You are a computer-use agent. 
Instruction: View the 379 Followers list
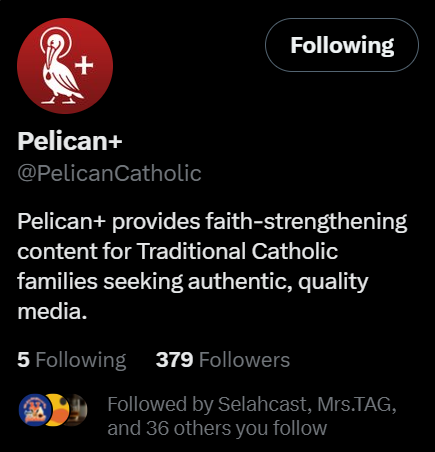point(223,360)
